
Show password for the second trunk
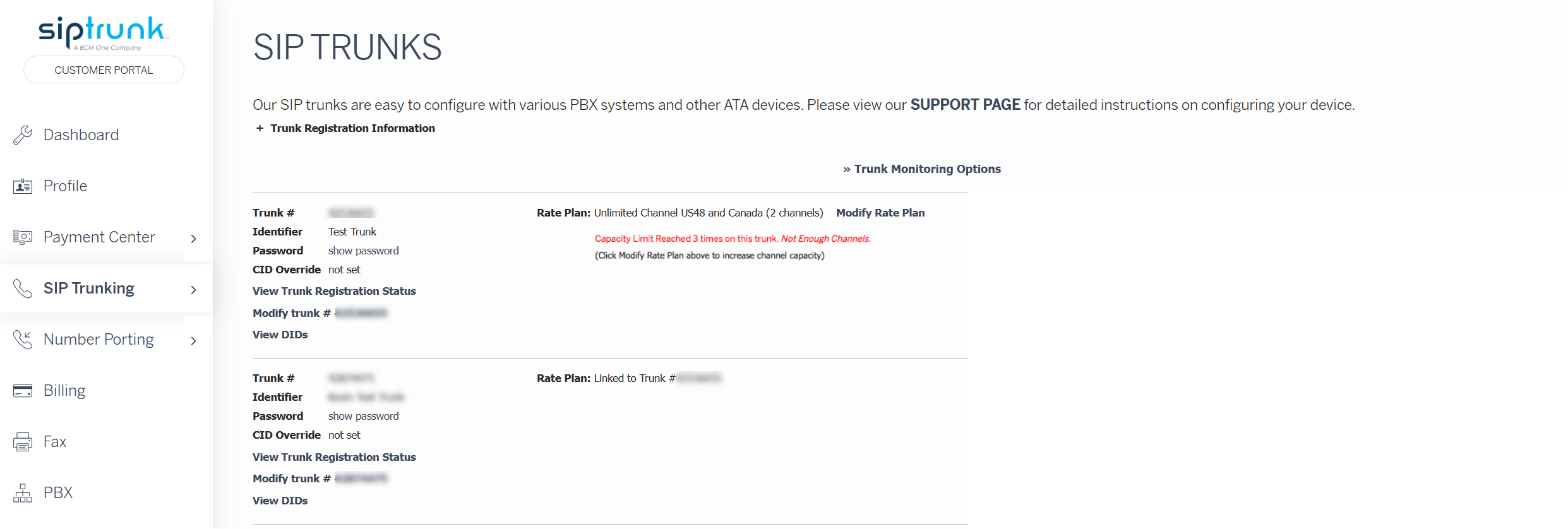(364, 417)
